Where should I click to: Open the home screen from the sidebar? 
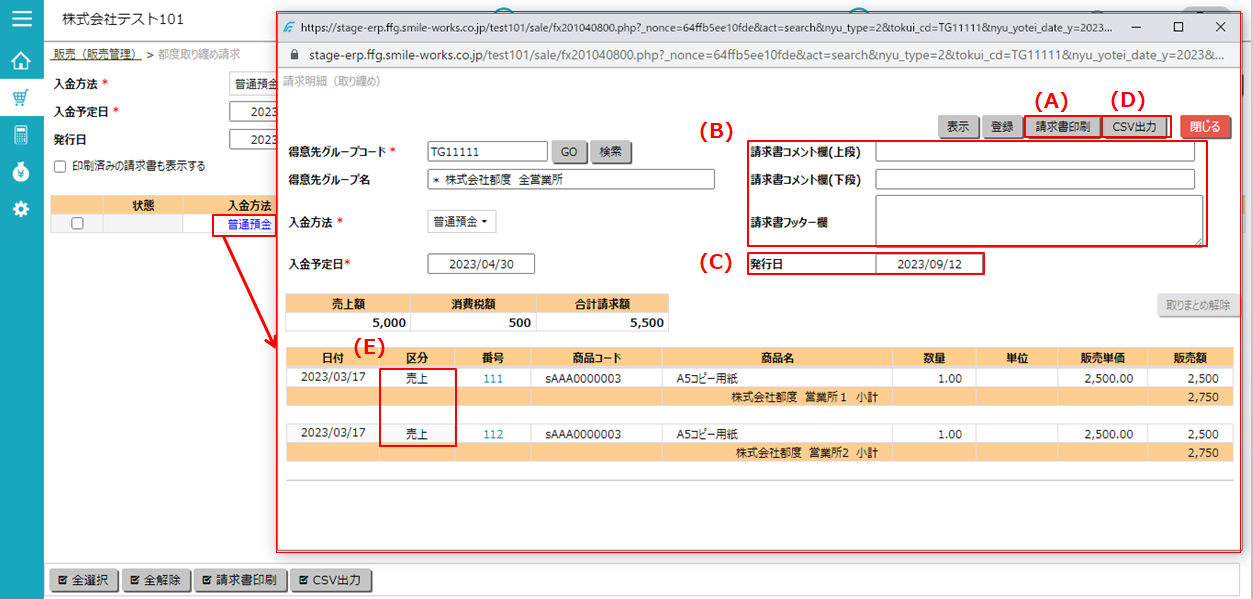coord(21,60)
